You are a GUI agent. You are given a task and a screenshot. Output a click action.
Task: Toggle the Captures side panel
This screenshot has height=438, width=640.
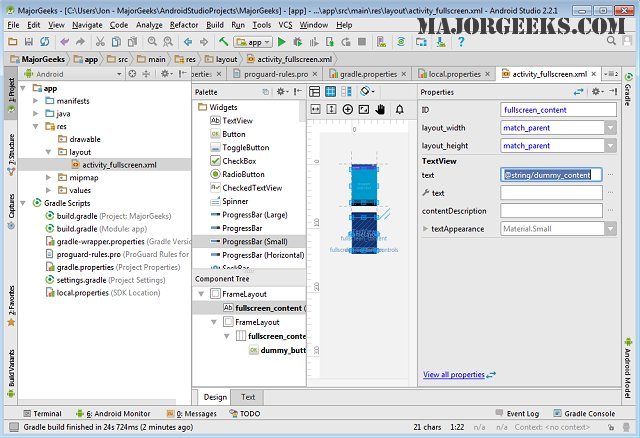(11, 211)
